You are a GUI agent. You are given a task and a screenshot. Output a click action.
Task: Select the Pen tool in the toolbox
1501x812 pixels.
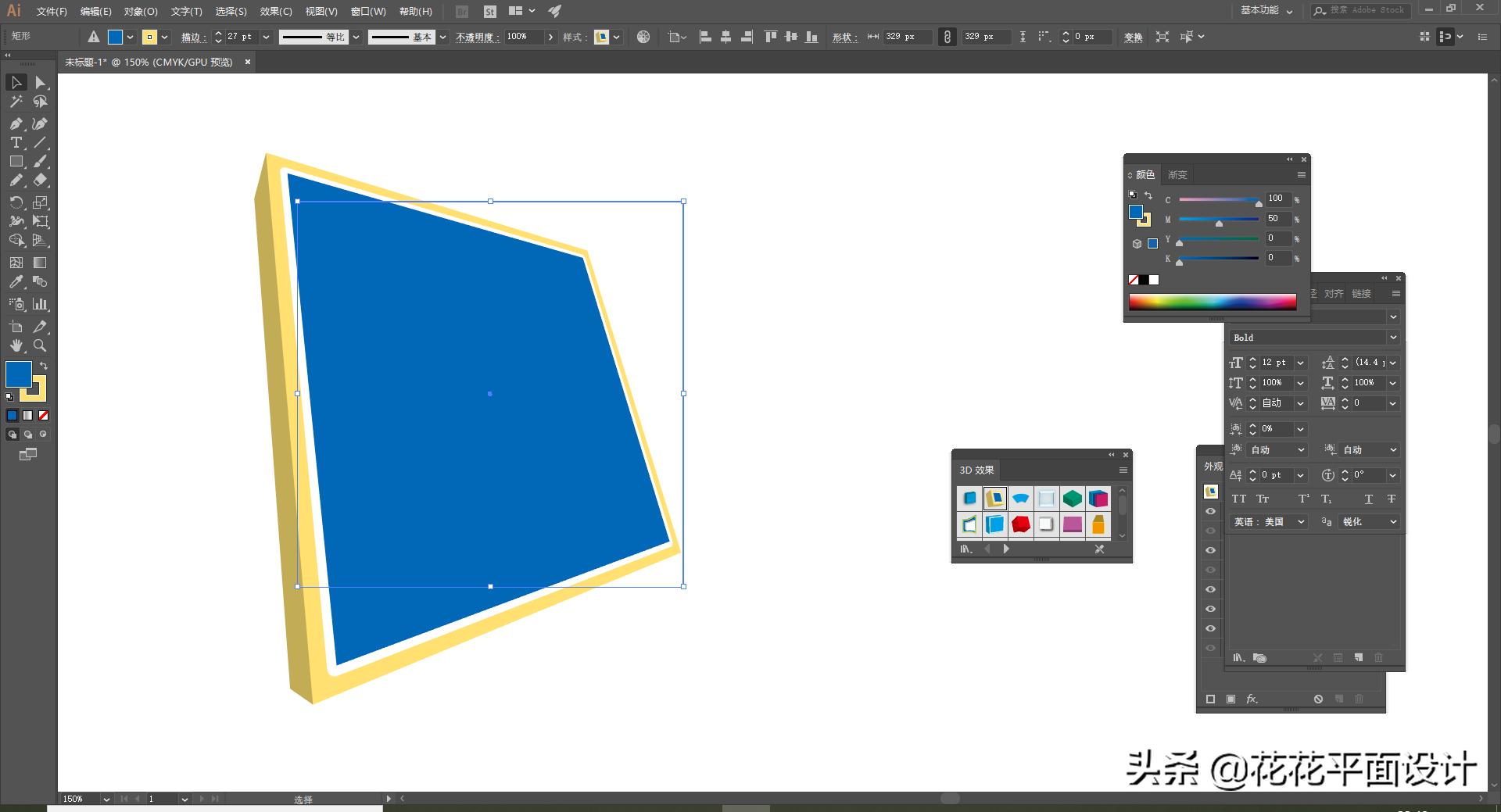pos(16,123)
